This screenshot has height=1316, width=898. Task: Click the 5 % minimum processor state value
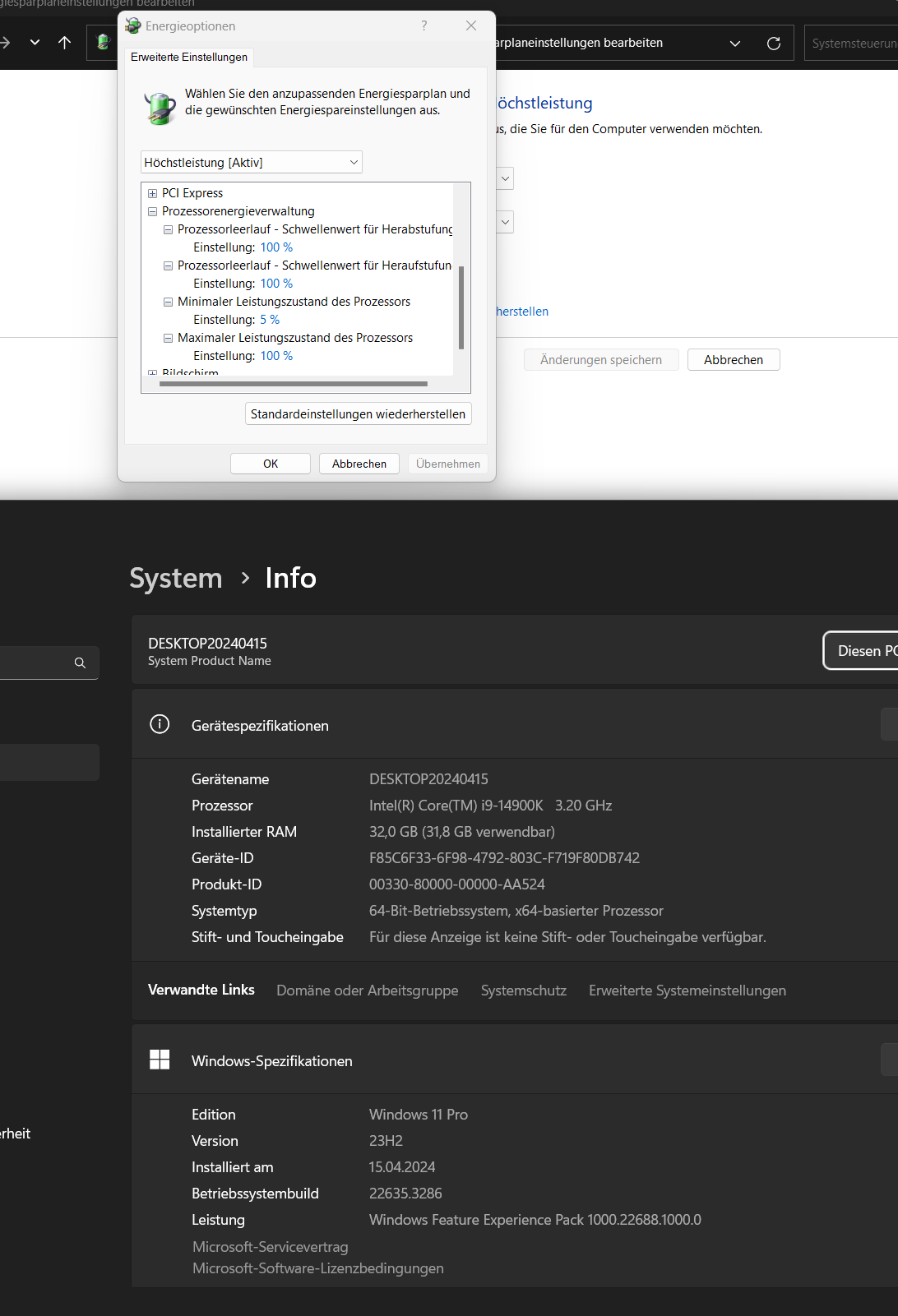click(270, 320)
